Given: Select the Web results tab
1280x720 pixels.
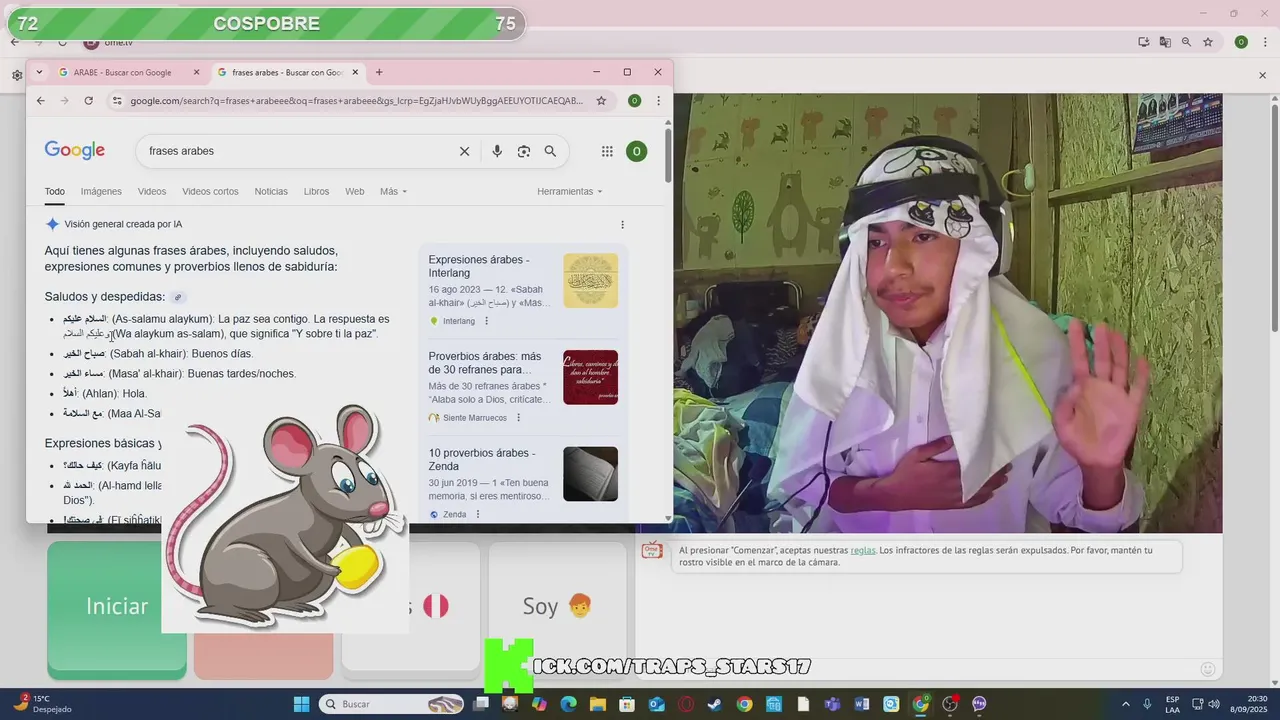Looking at the screenshot, I should pyautogui.click(x=355, y=192).
